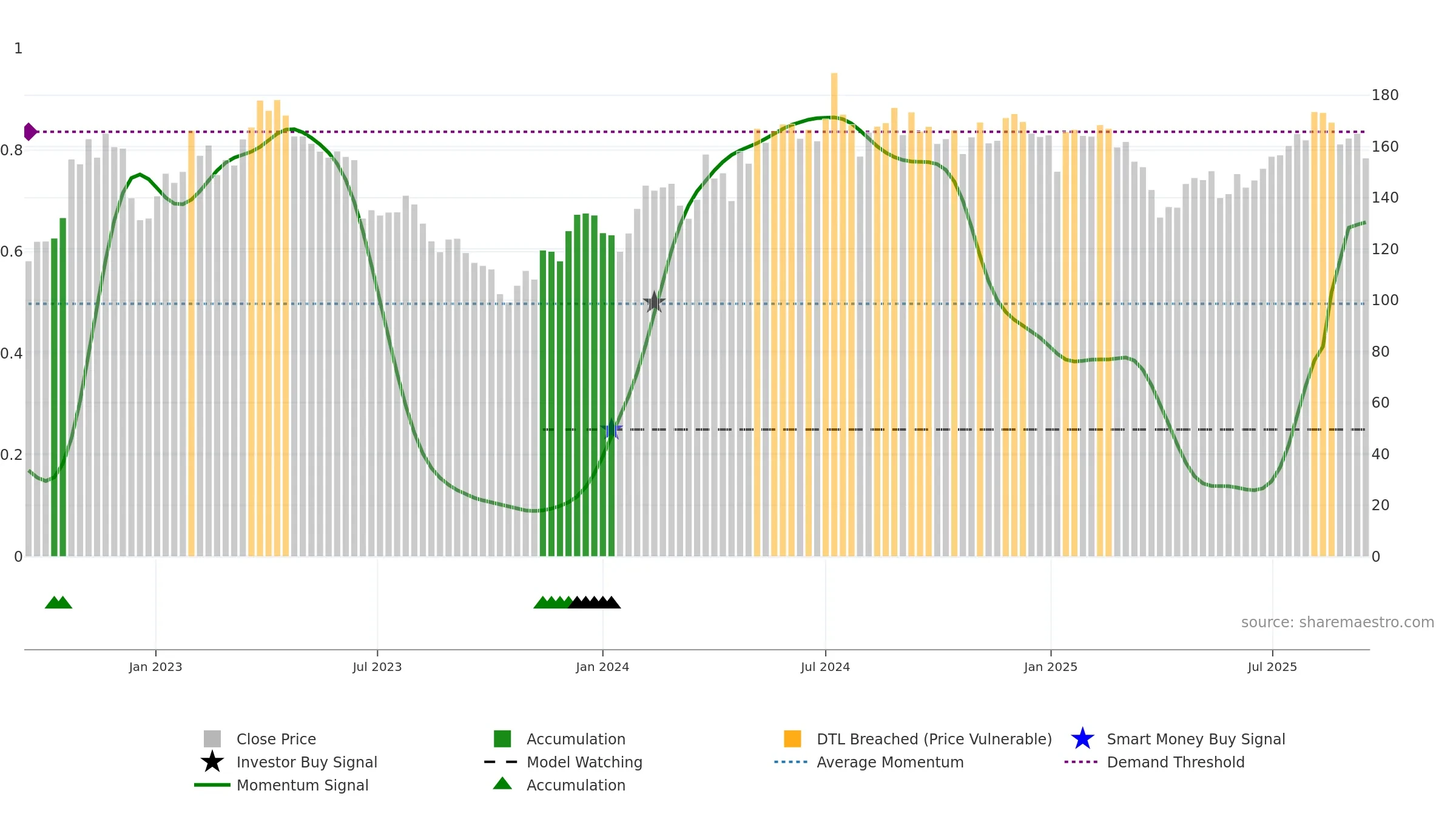The image size is (1456, 819).
Task: Click the tallest orange bar after Jul 2024
Action: pos(834,303)
